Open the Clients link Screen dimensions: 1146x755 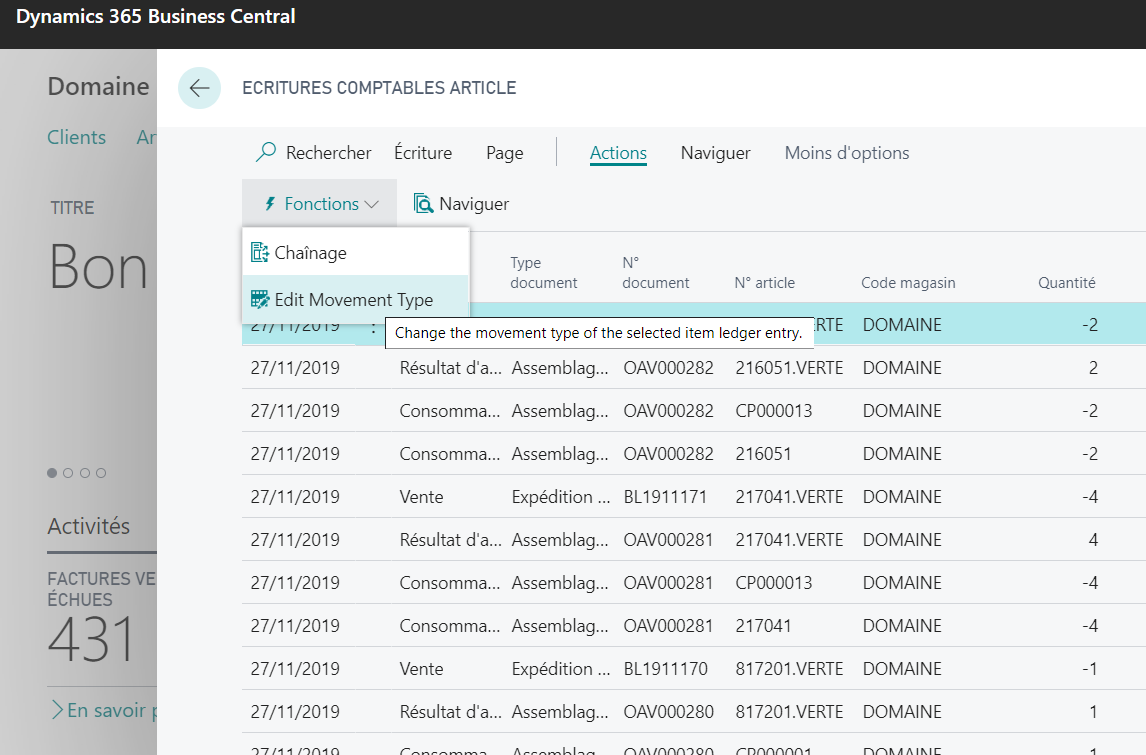(76, 137)
